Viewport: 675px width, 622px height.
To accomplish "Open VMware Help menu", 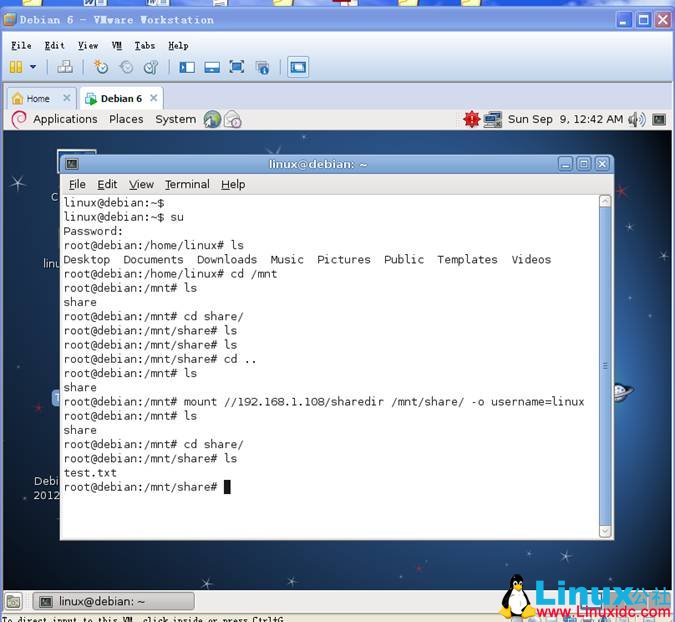I will [x=178, y=46].
